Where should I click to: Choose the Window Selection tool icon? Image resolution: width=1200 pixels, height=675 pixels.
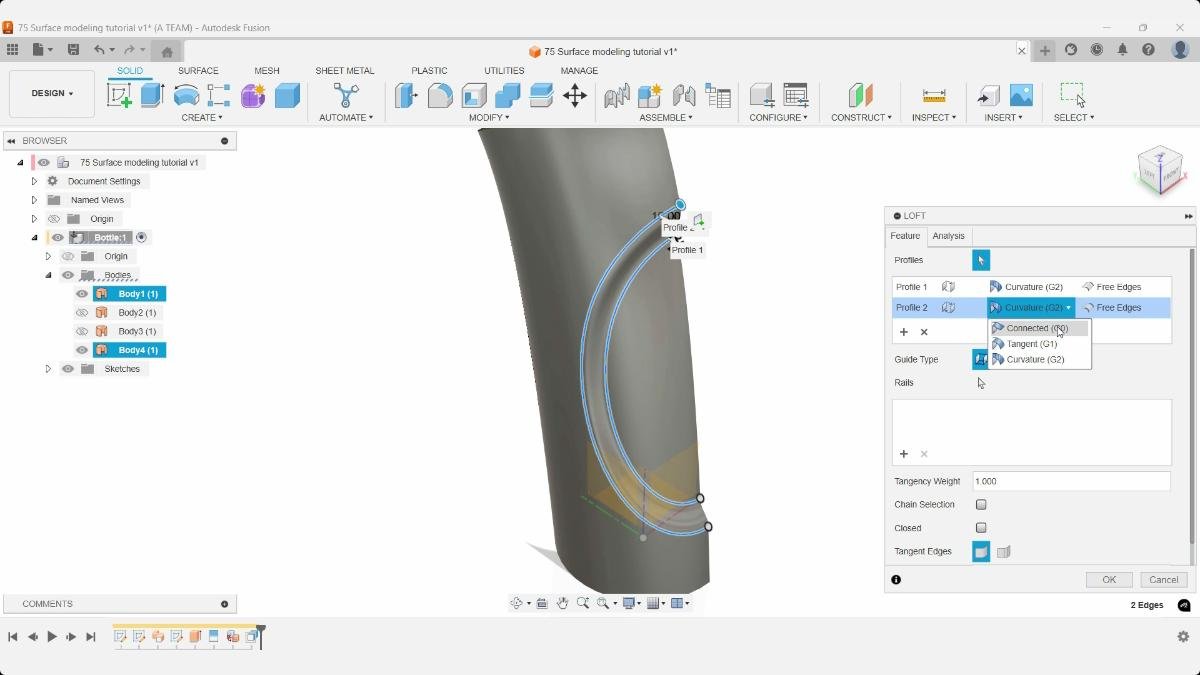[x=1073, y=95]
